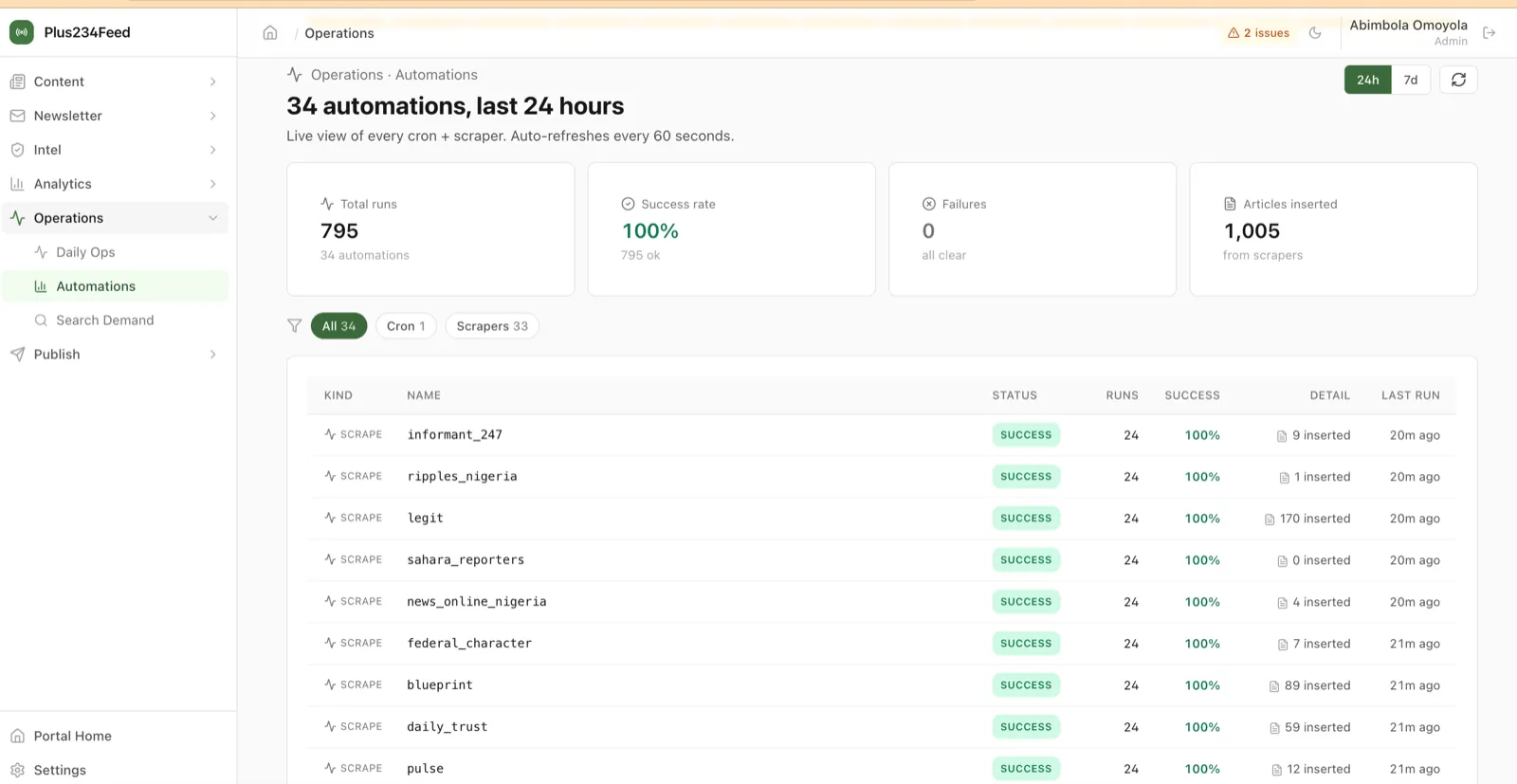The width and height of the screenshot is (1517, 784).
Task: Collapse the Operations menu chevron
Action: (x=212, y=218)
